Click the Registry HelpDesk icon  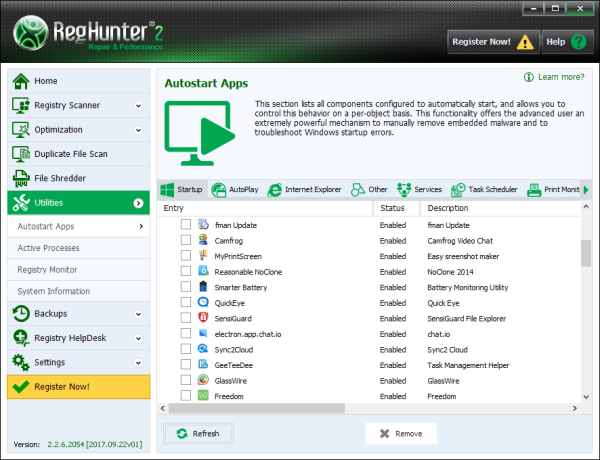(x=21, y=338)
